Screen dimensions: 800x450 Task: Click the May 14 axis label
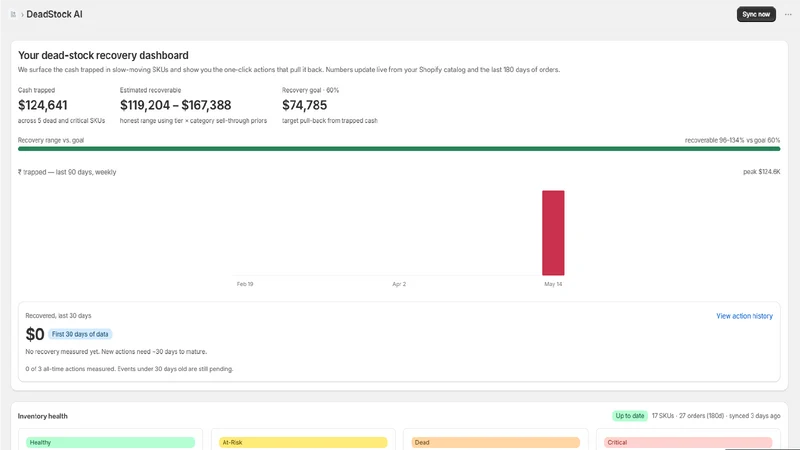tap(553, 284)
